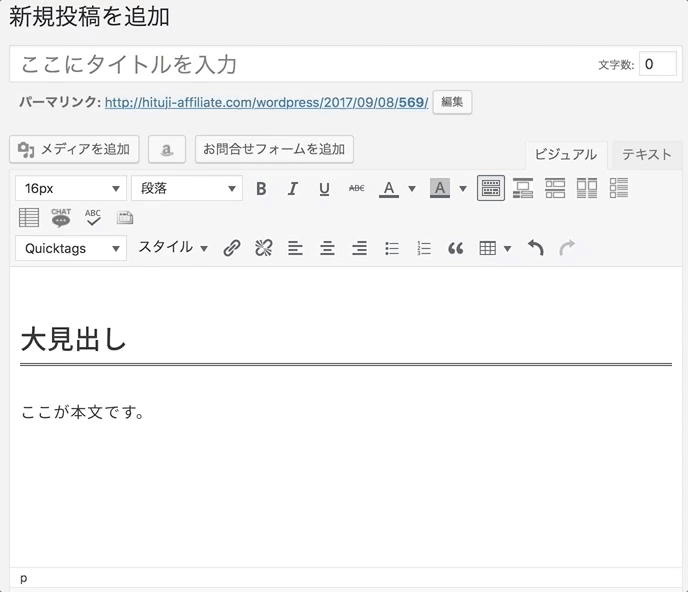Screen dimensions: 688x592
Task: Align text right
Action: click(359, 248)
